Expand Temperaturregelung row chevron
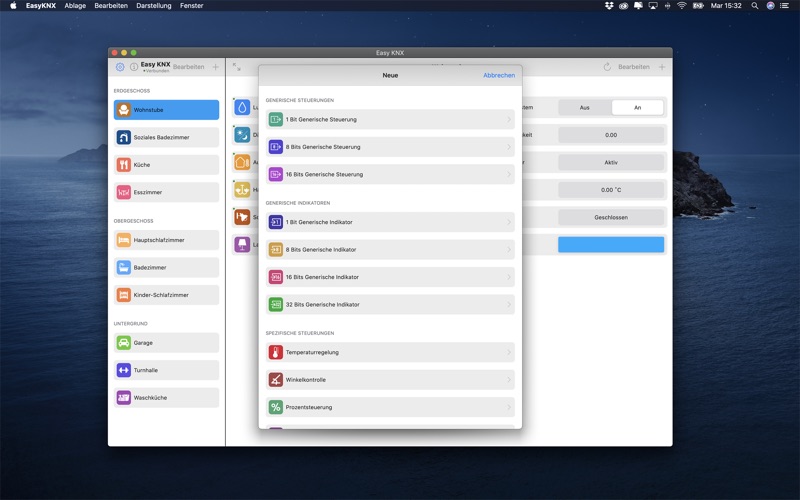The image size is (800, 500). (509, 353)
